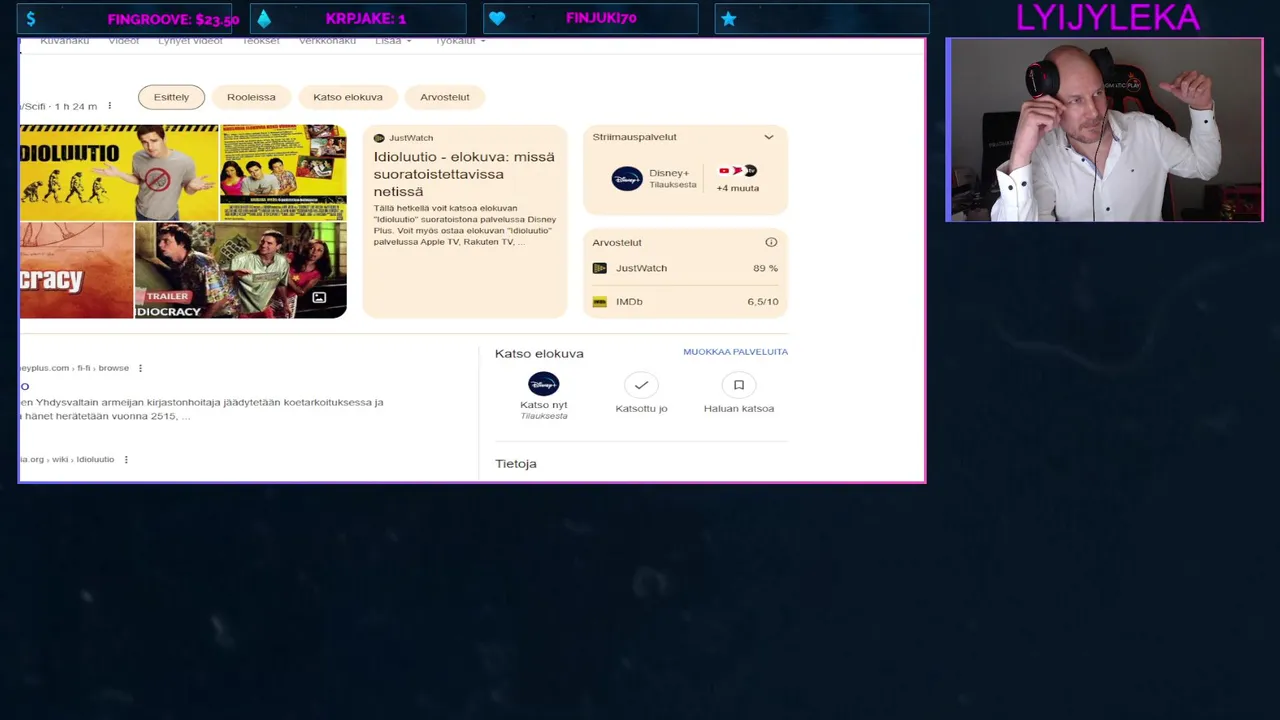Switch to the Verkkohaku search tab
Viewport: 1280px width, 720px height.
327,41
